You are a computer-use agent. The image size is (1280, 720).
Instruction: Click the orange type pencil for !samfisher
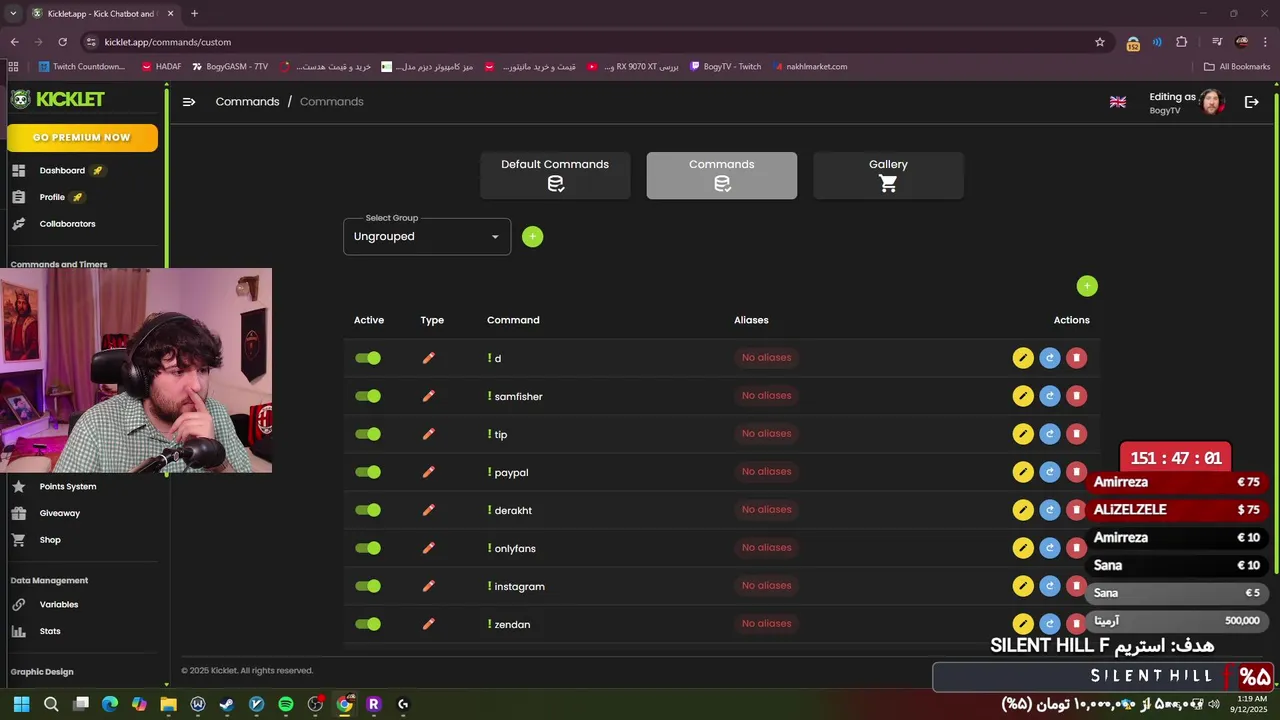(x=429, y=396)
